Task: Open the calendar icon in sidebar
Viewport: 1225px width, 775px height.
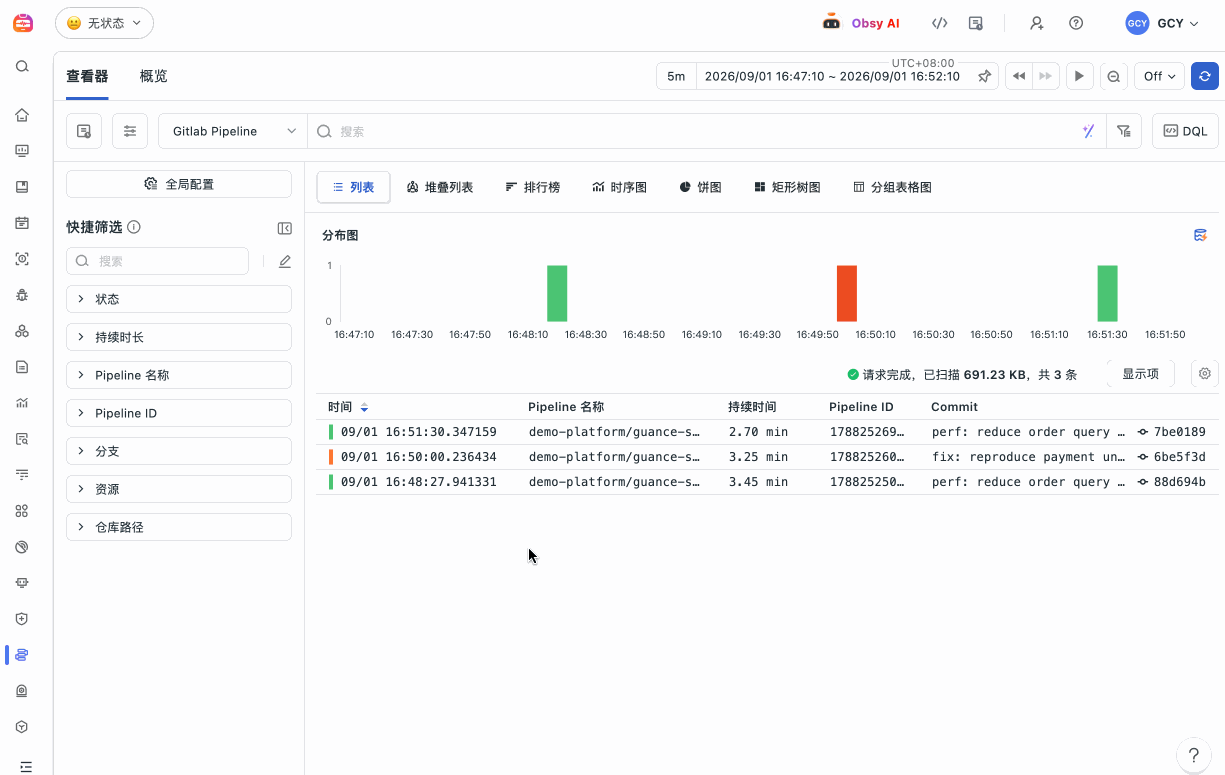Action: click(x=22, y=222)
